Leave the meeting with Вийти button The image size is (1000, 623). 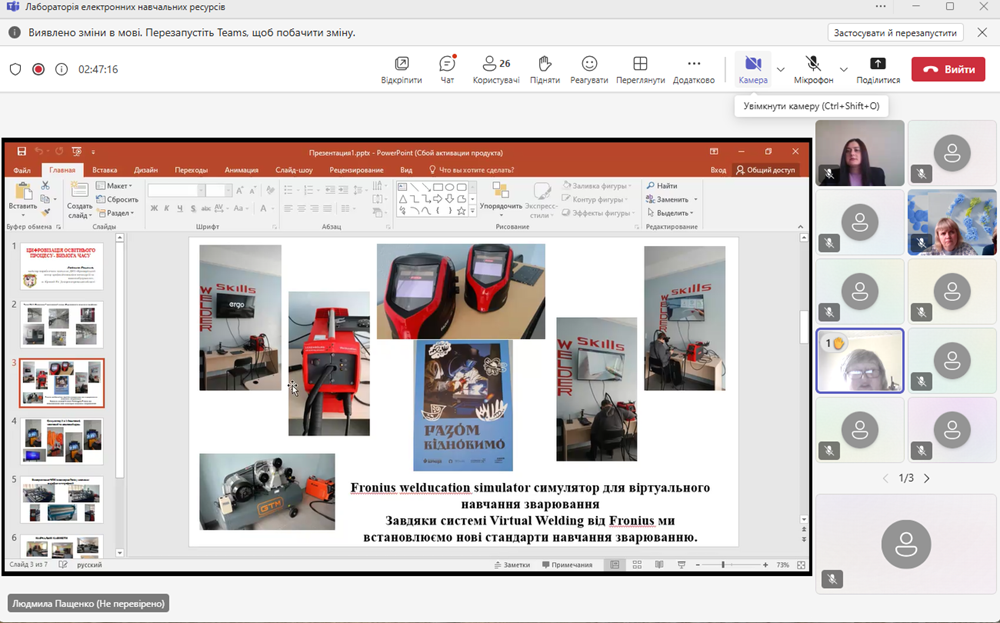(948, 70)
